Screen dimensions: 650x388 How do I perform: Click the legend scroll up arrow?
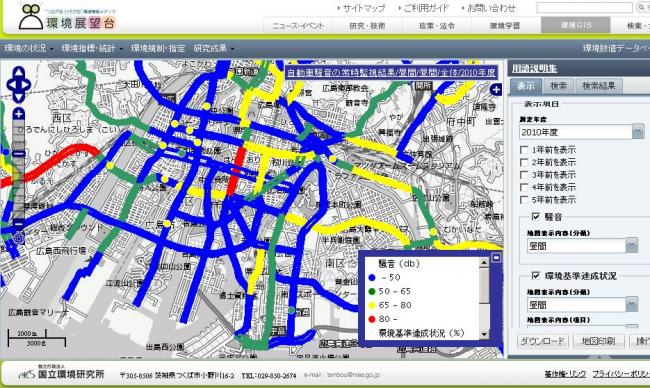tap(484, 262)
